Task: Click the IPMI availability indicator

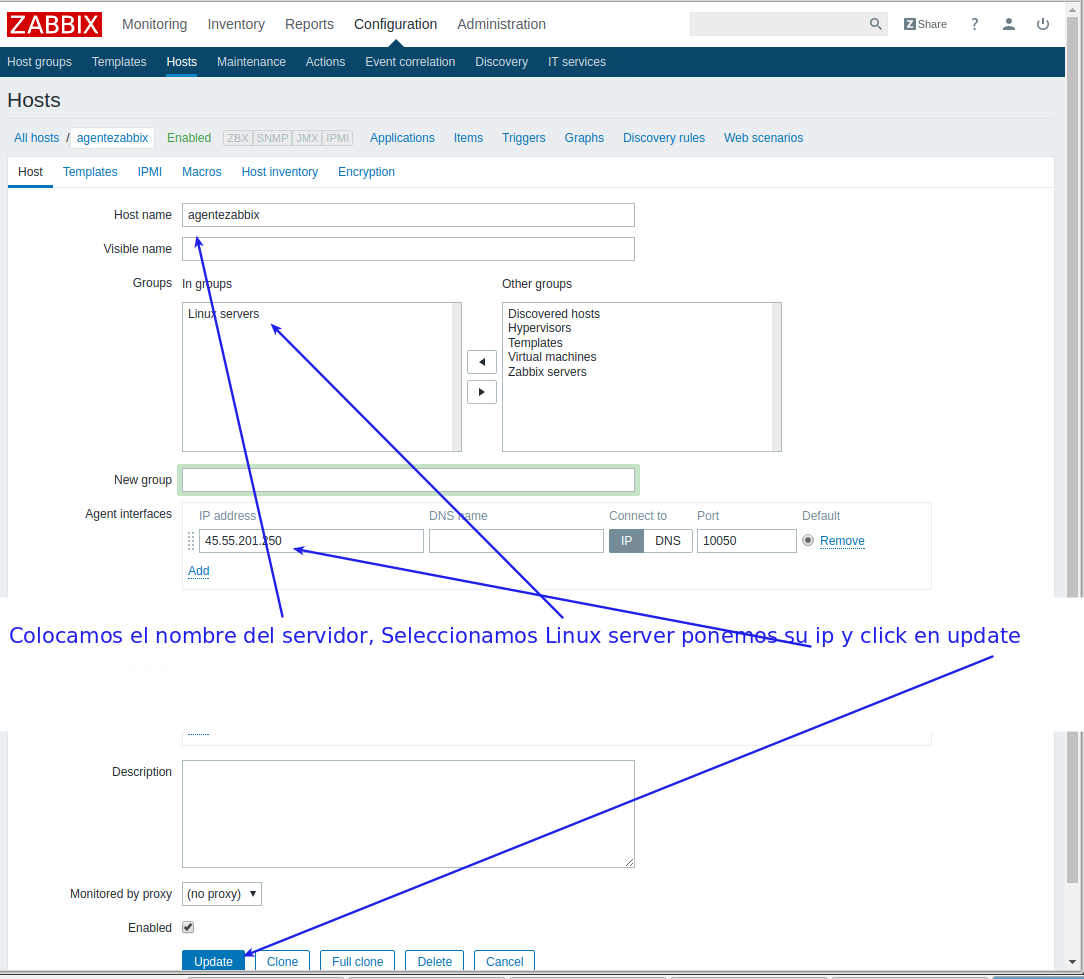Action: [x=337, y=138]
